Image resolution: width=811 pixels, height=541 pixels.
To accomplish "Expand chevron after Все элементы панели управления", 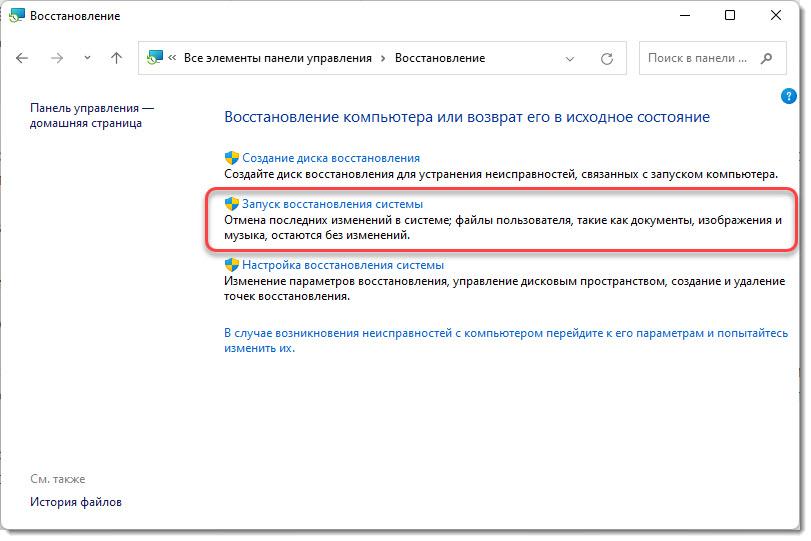I will point(381,58).
